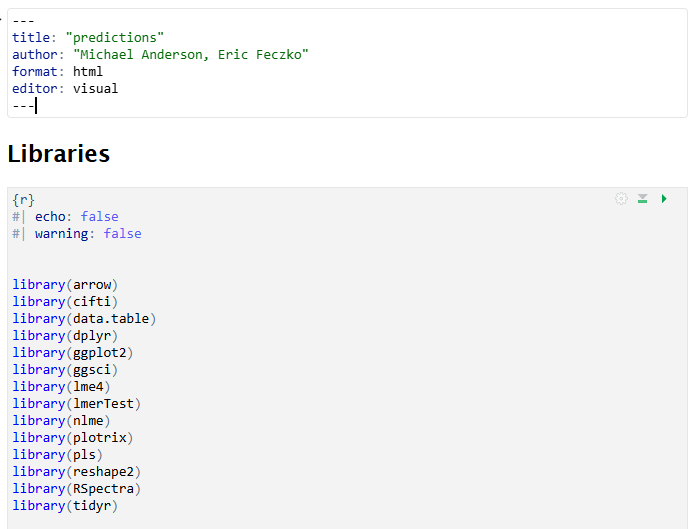Click the echo: false option line
Viewport: 694px width, 529px height.
pyautogui.click(x=65, y=216)
